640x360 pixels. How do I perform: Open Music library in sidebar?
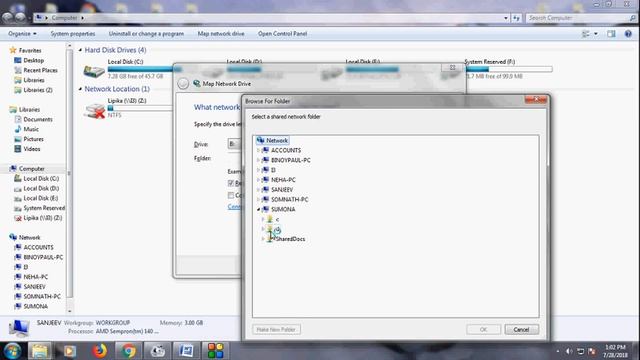pyautogui.click(x=31, y=129)
